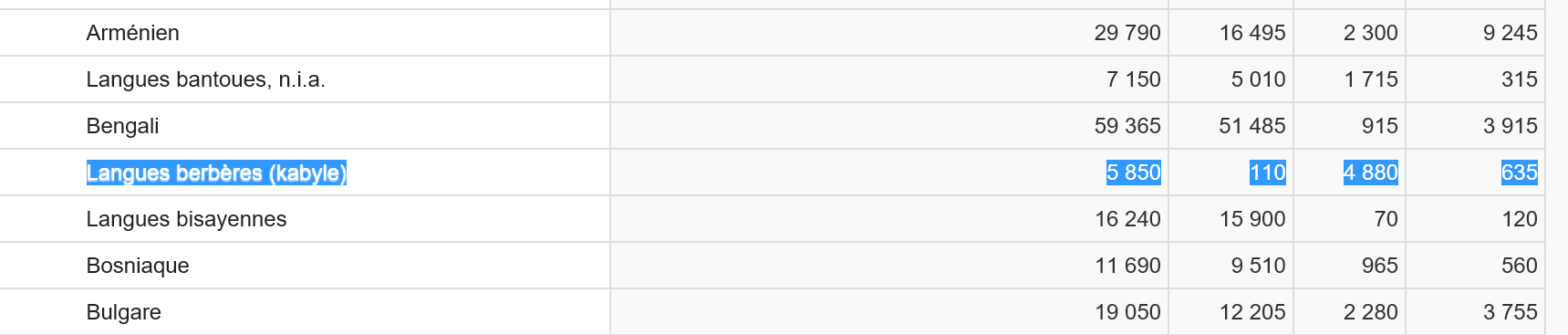Click the 11 690 Bosniaque total
1568x335 pixels.
click(1127, 266)
